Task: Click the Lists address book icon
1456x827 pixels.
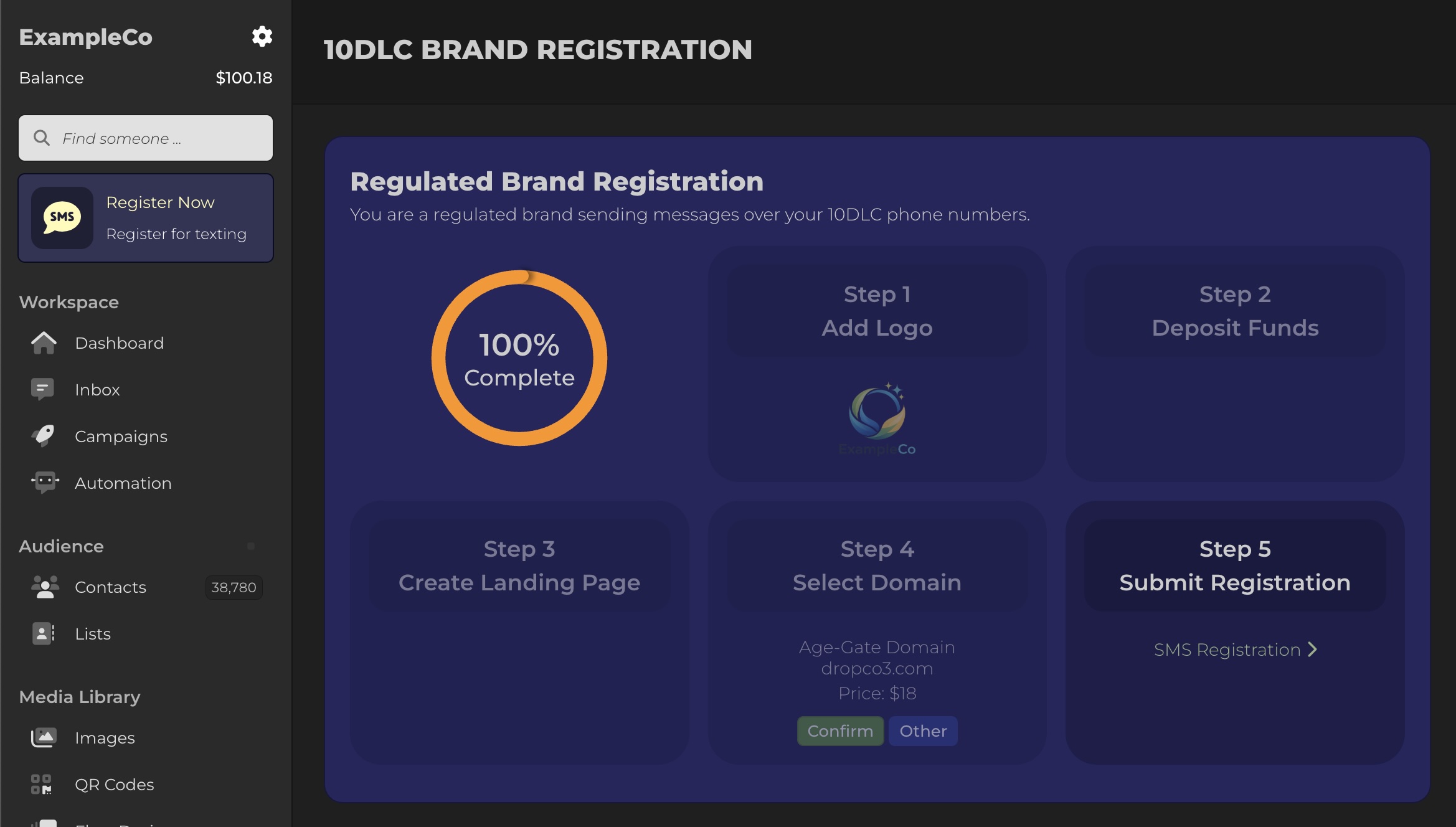Action: (x=43, y=634)
